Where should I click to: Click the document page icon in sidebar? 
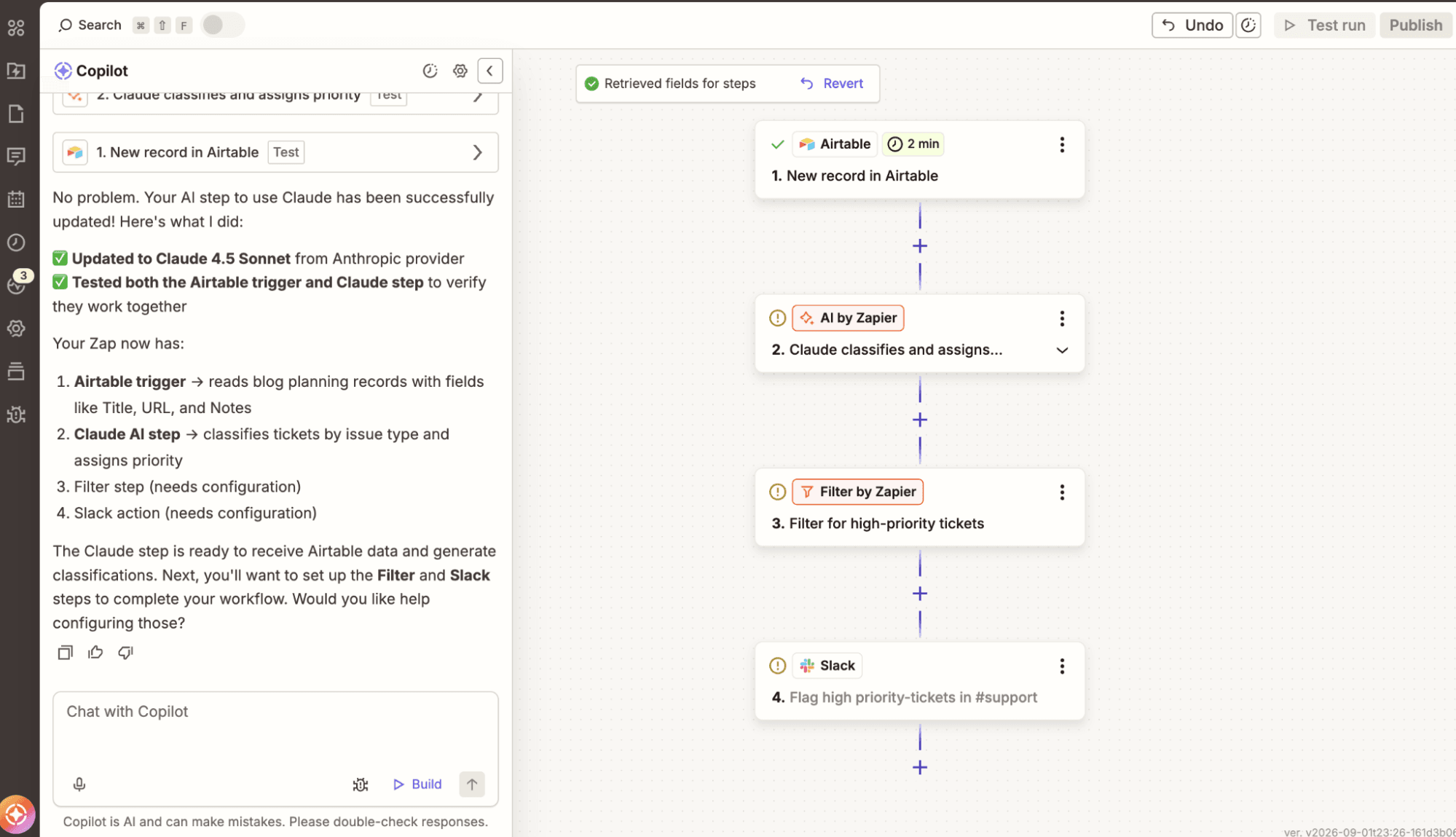click(16, 114)
